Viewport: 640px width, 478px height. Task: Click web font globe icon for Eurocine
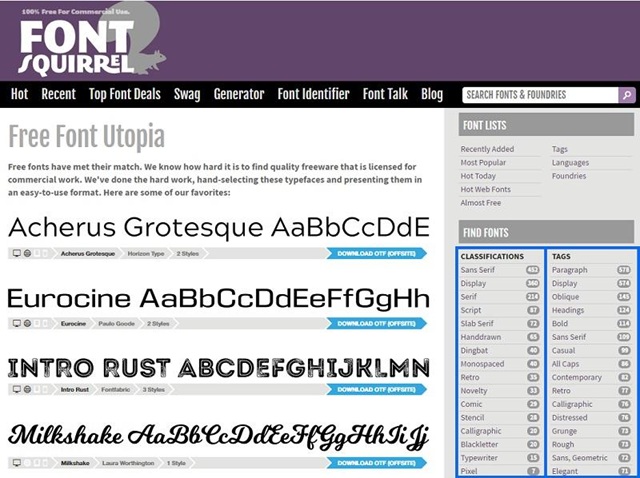(x=27, y=324)
